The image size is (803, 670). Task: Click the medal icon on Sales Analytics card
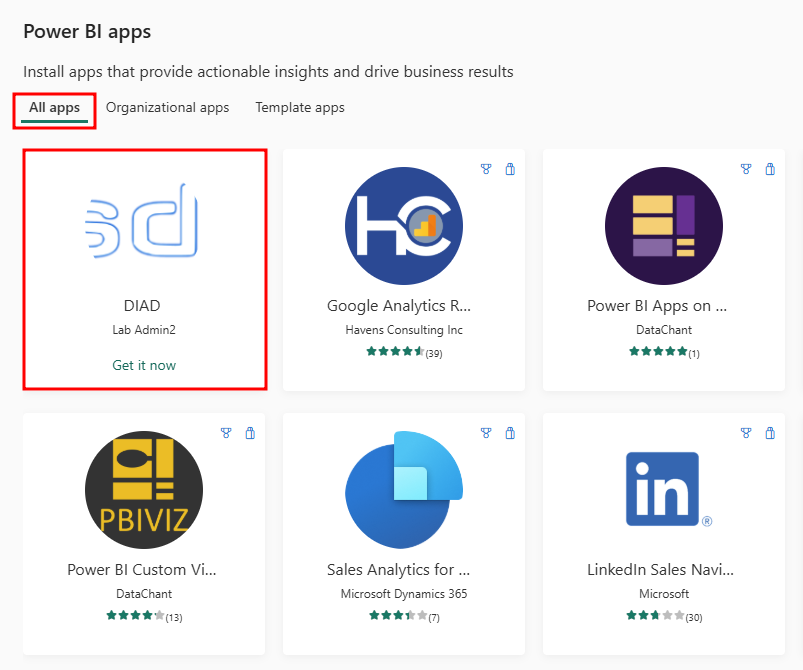[486, 433]
